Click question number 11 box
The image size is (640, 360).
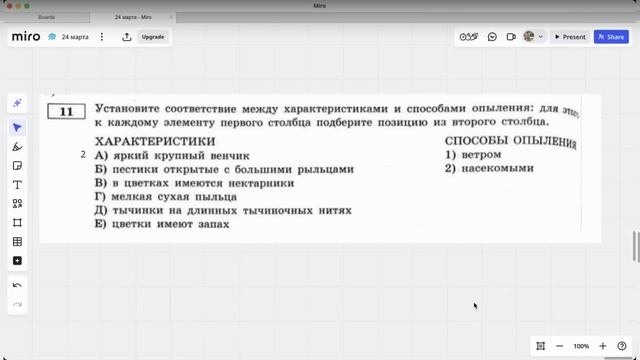tap(67, 111)
